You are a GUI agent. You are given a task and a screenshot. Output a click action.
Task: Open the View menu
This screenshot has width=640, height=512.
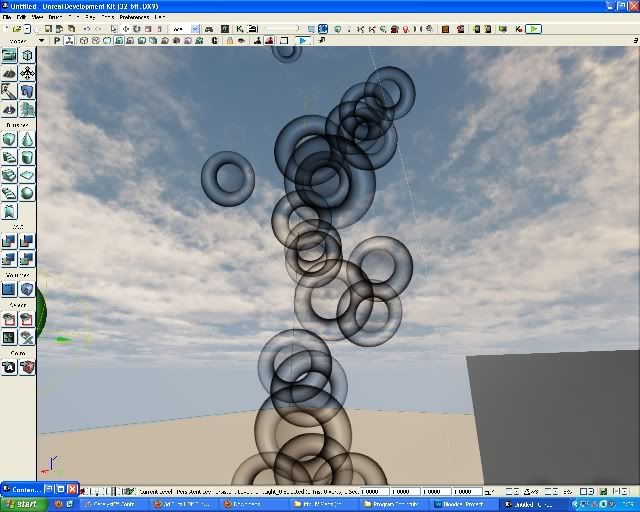tap(37, 17)
